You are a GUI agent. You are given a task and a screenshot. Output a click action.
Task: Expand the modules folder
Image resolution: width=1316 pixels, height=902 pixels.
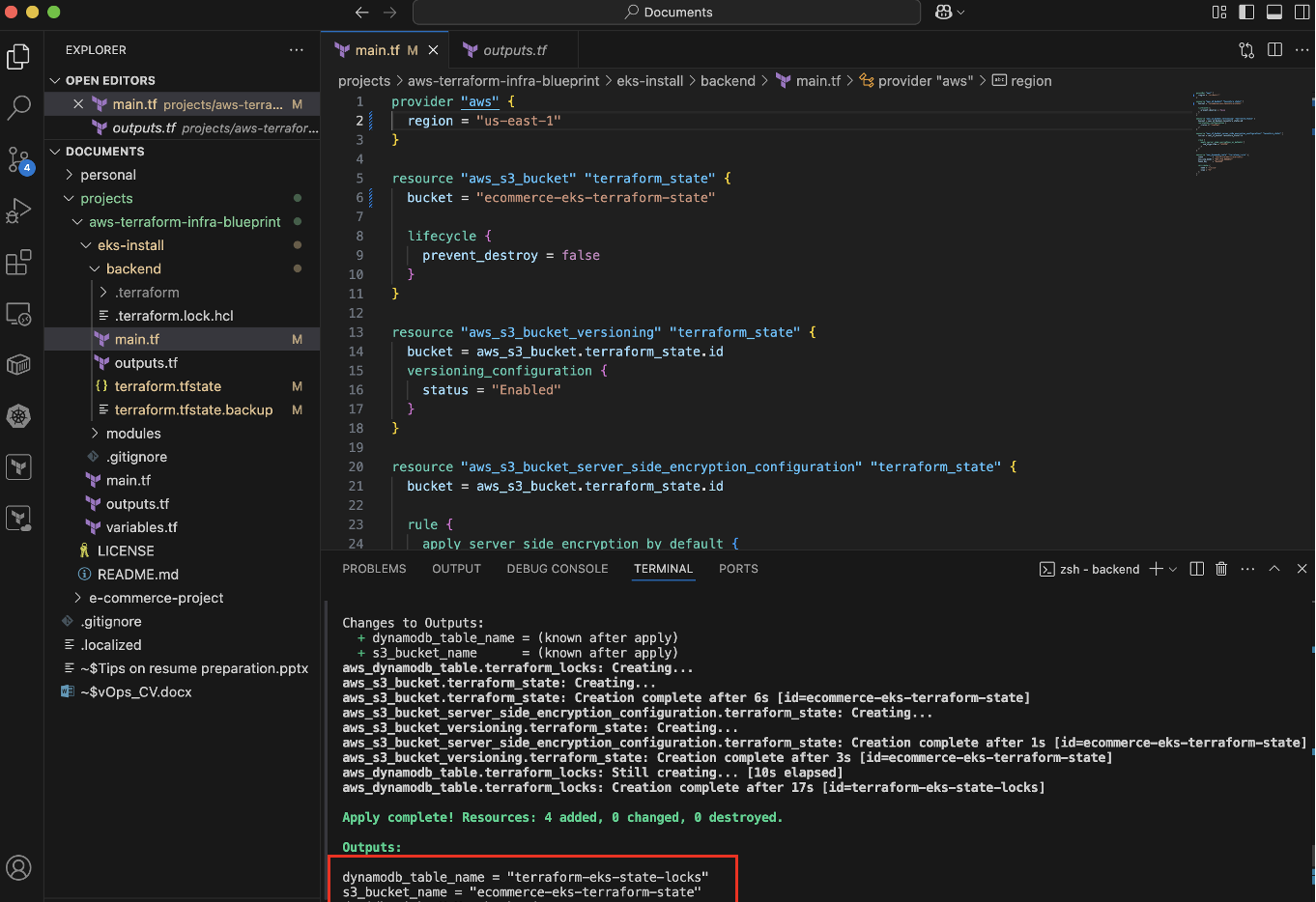133,434
